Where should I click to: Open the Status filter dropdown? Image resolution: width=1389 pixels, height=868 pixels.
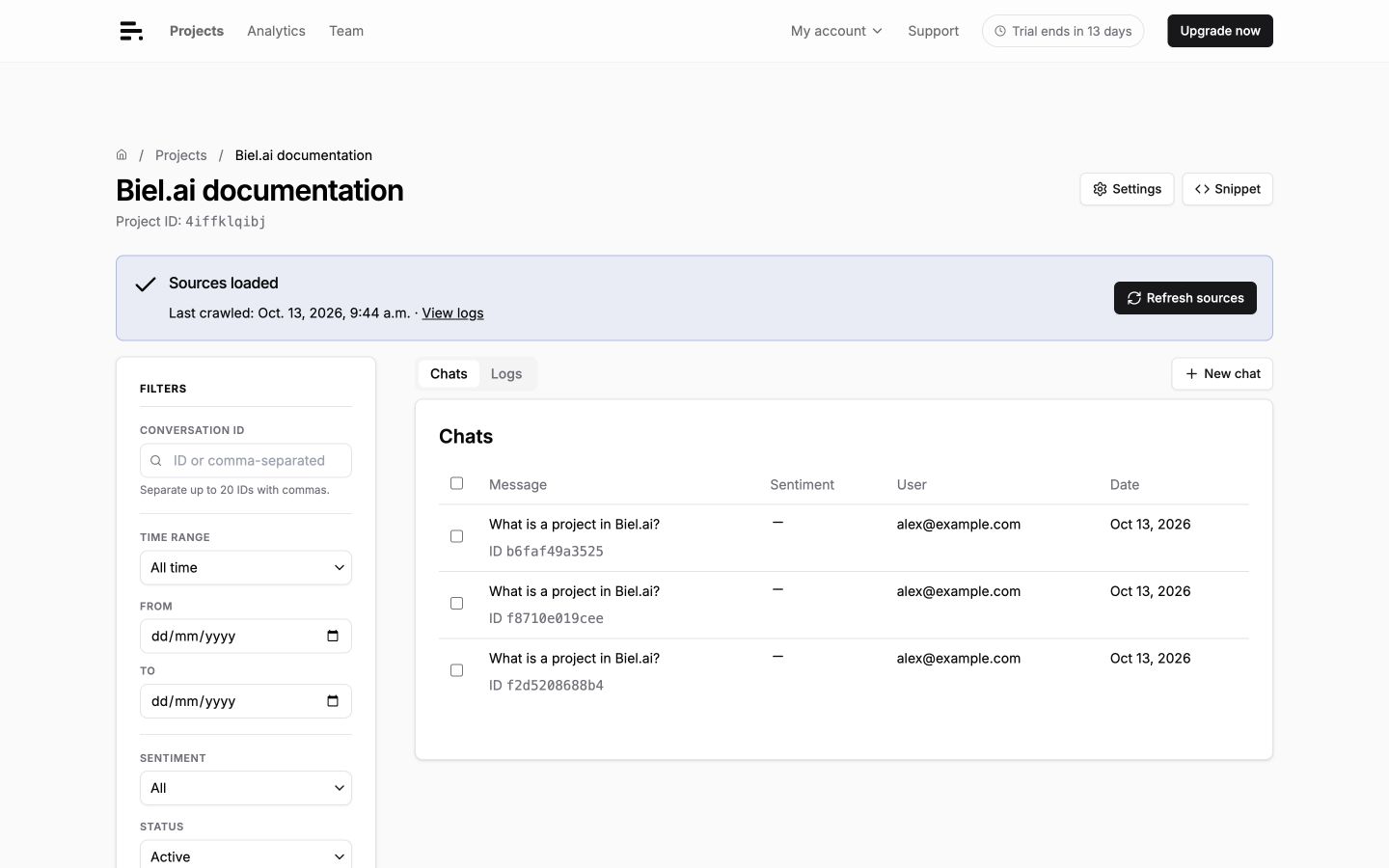246,856
